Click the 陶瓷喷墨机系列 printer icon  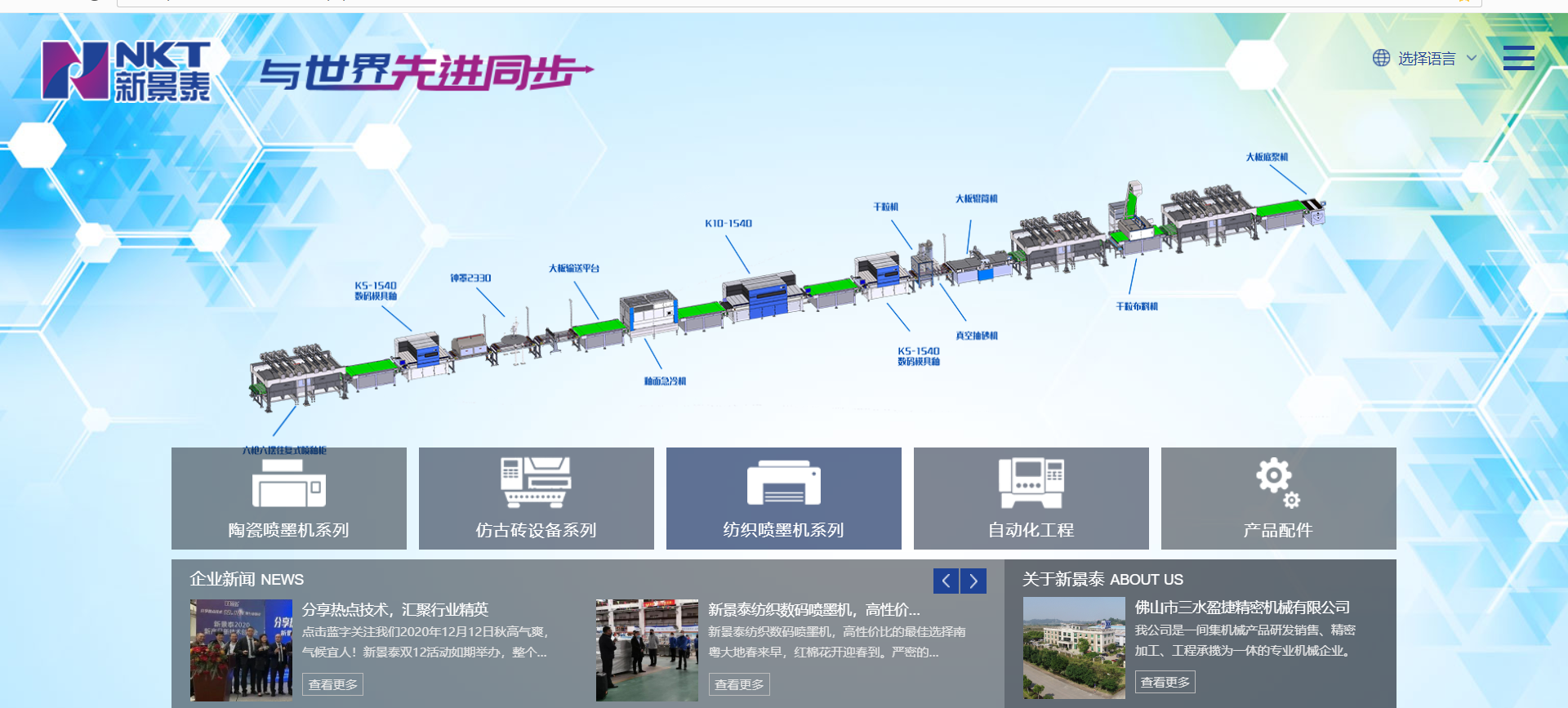coord(288,483)
